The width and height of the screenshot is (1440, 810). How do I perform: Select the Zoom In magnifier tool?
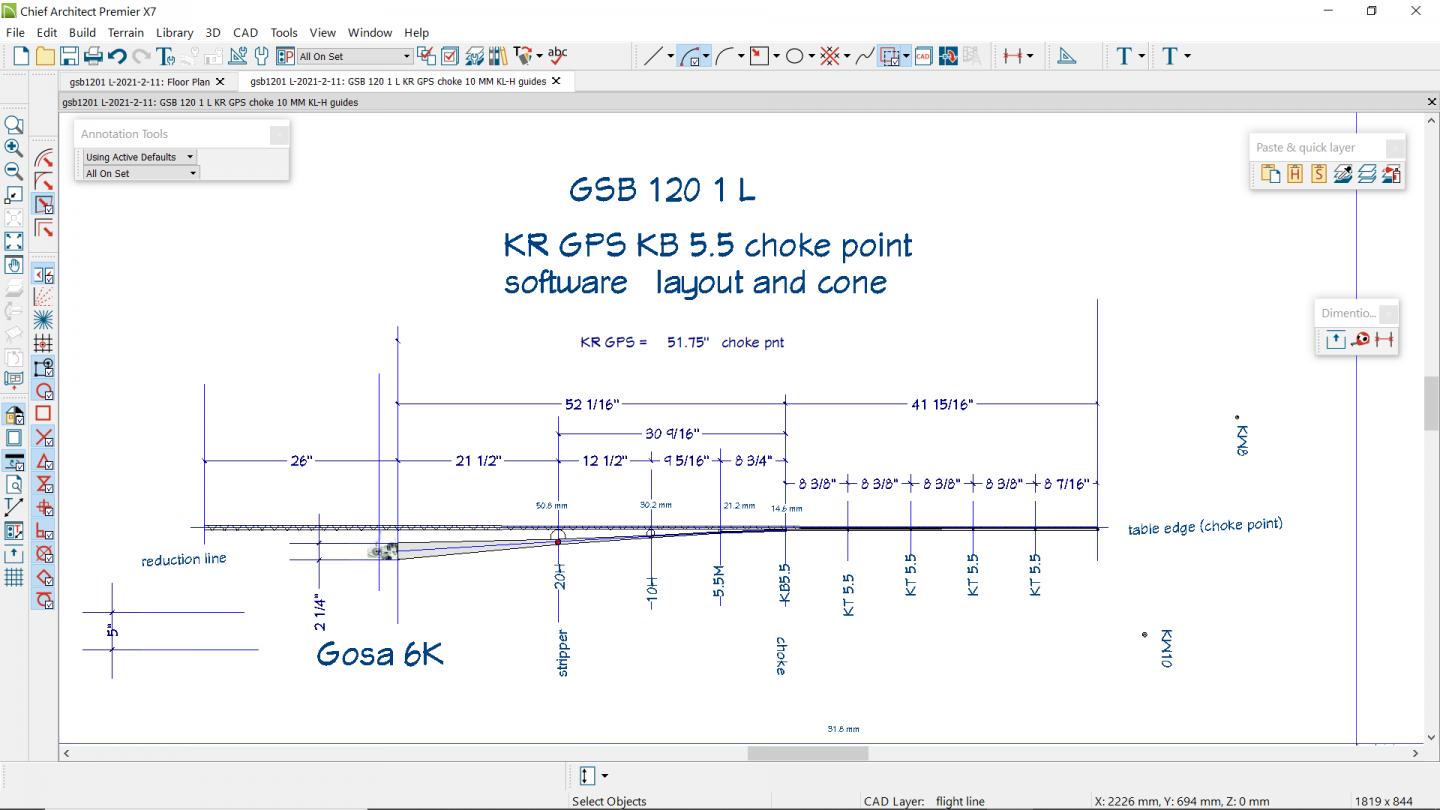pos(14,148)
